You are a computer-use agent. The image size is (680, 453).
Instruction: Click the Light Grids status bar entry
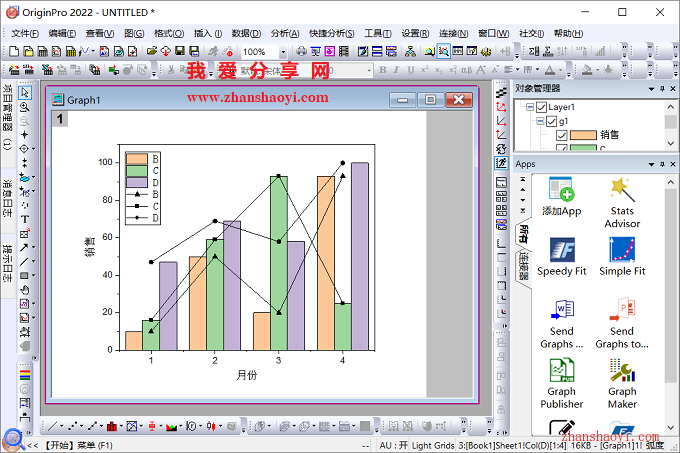[x=433, y=445]
